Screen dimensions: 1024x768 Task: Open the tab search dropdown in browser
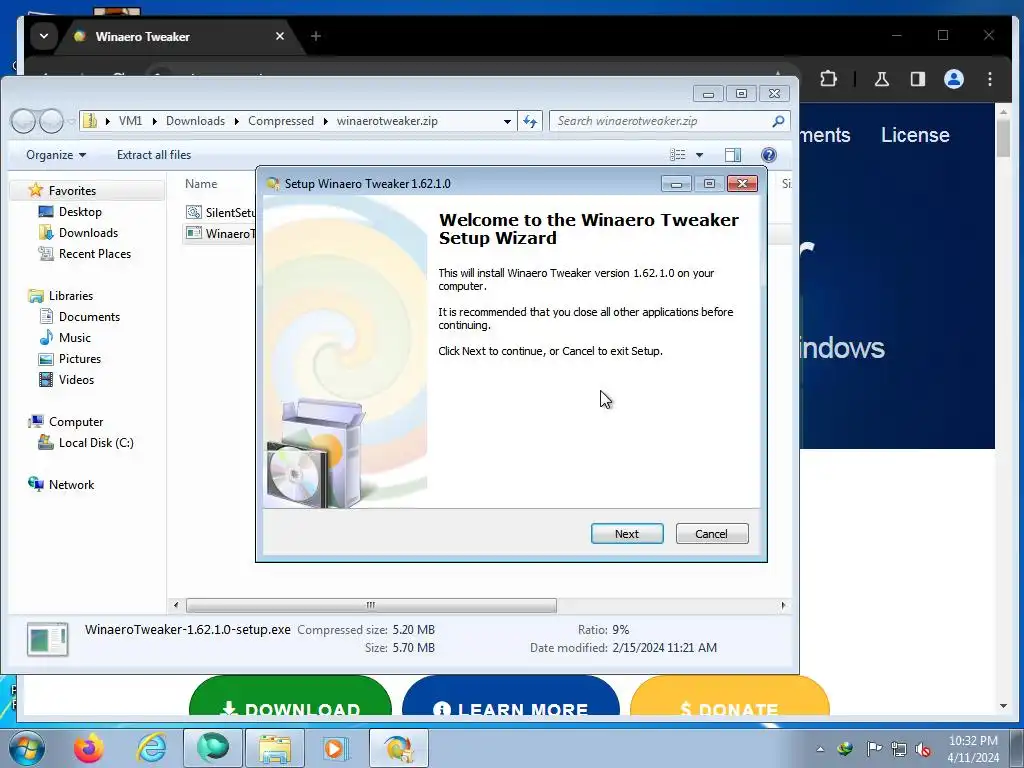43,36
